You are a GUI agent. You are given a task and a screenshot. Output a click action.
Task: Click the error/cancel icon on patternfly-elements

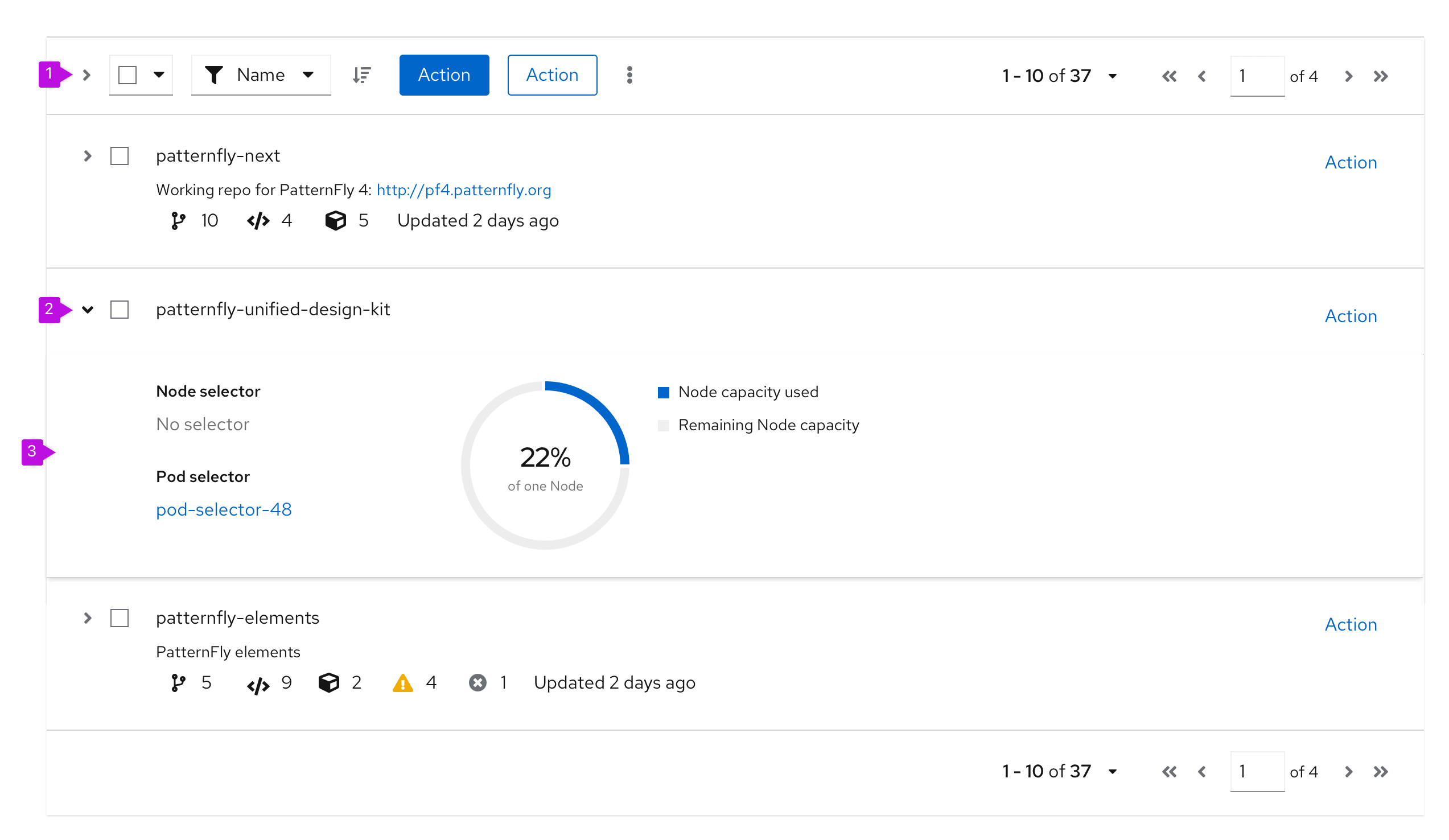pyautogui.click(x=479, y=683)
